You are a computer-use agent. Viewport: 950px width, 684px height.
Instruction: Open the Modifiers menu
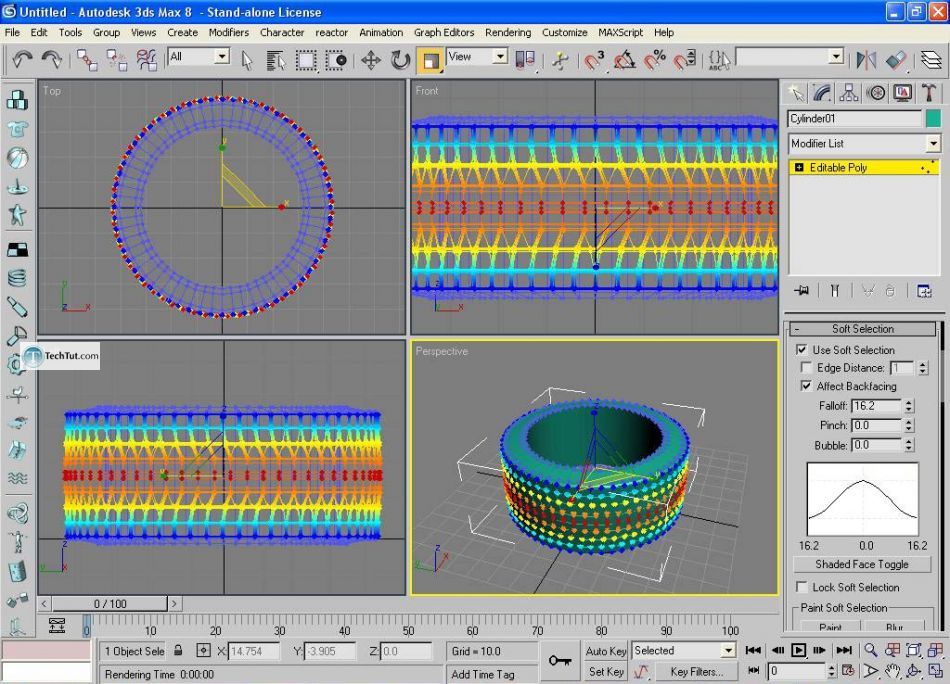pyautogui.click(x=228, y=33)
